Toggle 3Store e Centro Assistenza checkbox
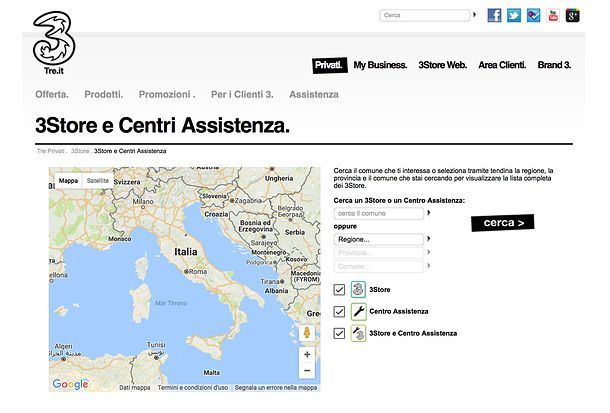 pyautogui.click(x=339, y=333)
